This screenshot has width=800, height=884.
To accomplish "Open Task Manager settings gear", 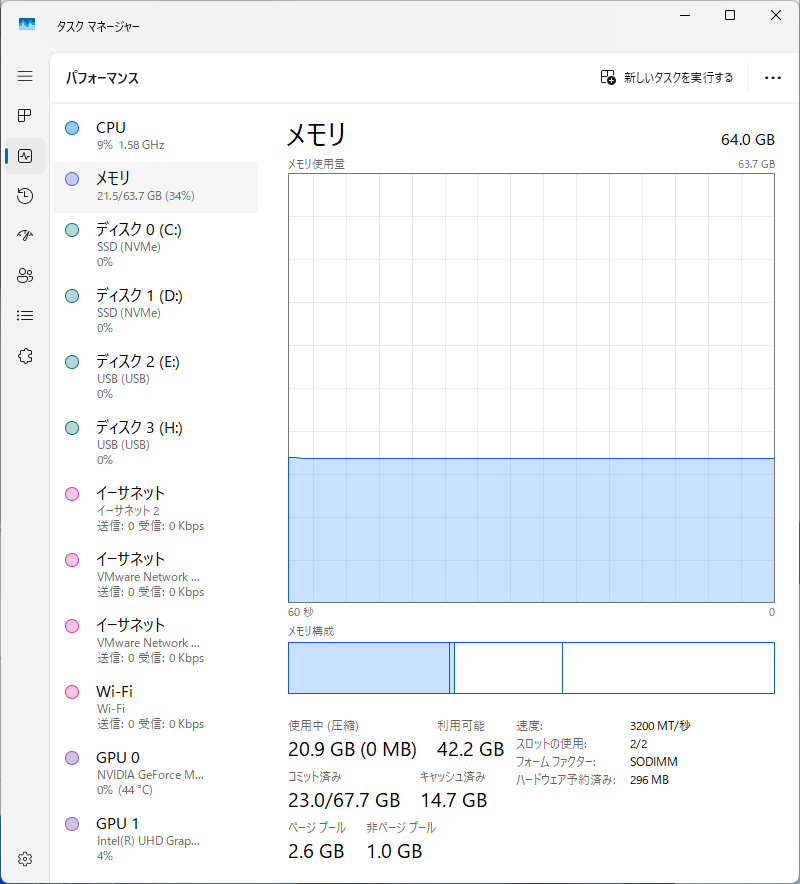I will (x=25, y=859).
